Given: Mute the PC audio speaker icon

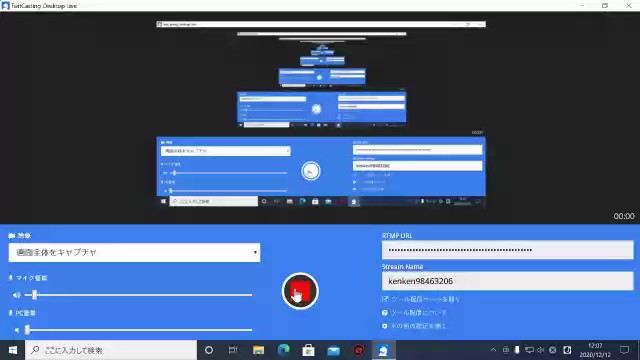Looking at the screenshot, I should pos(16,330).
